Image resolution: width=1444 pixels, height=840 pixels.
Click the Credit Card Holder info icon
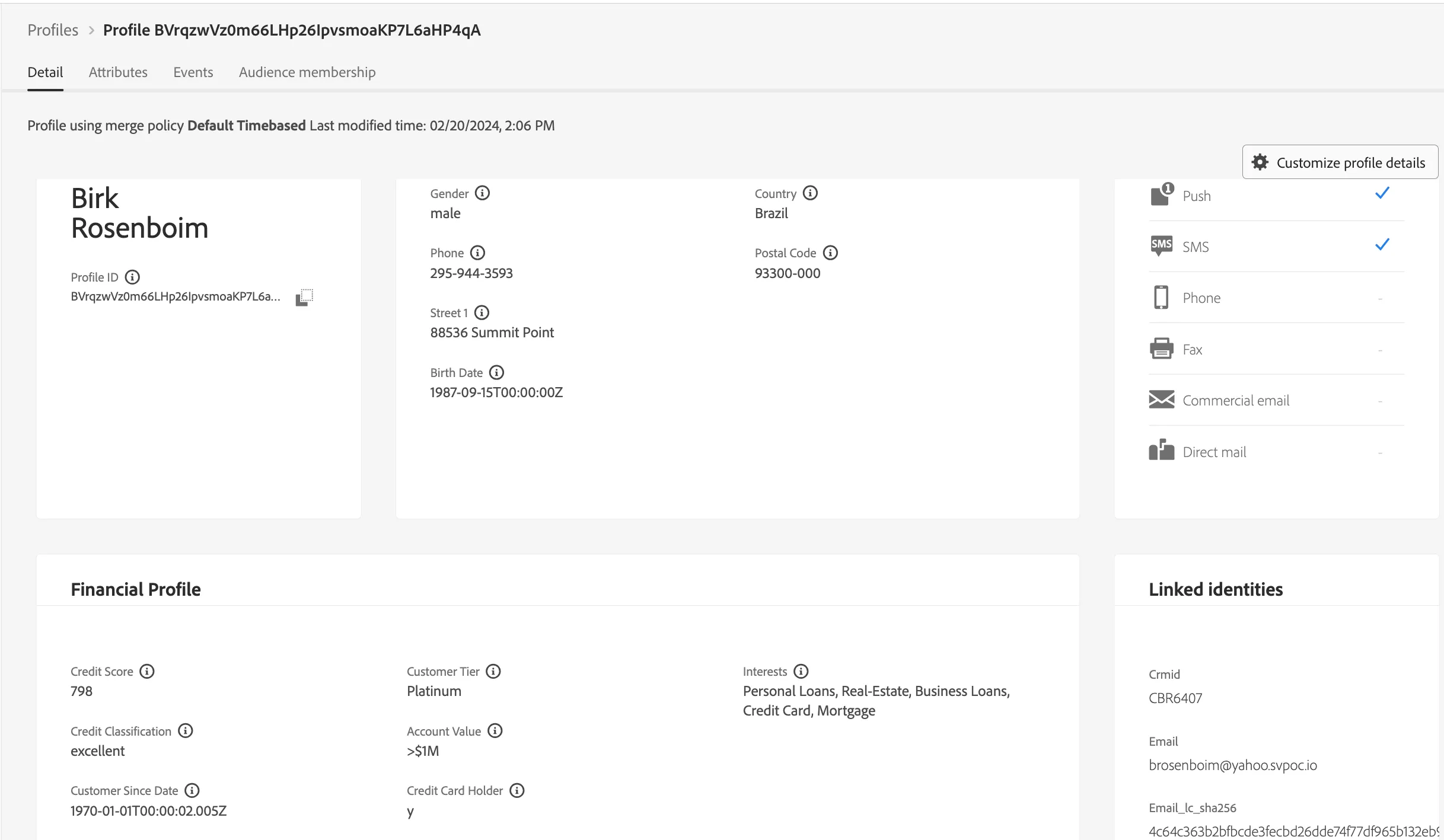point(517,790)
